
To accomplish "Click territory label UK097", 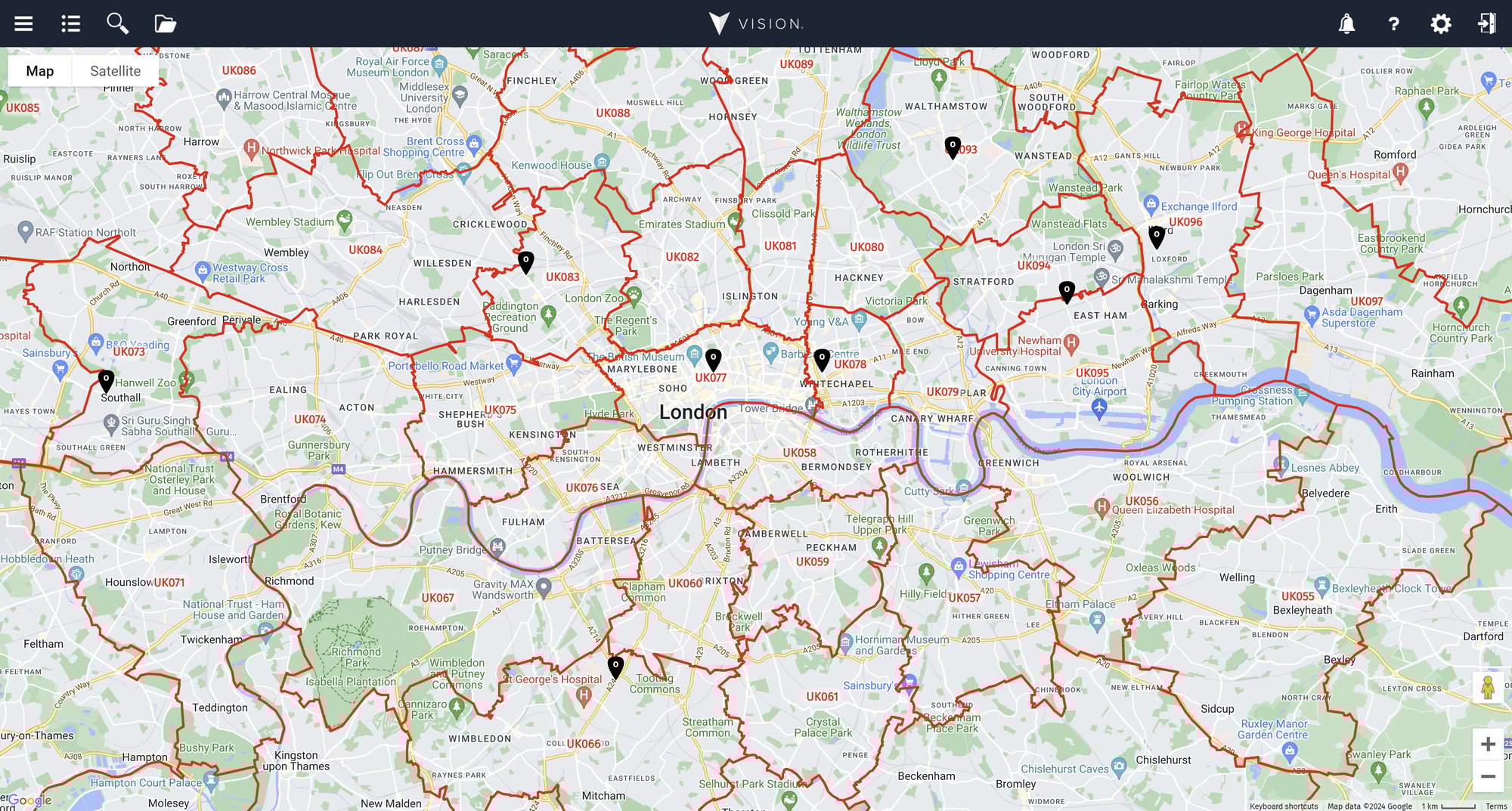I will 1367,302.
